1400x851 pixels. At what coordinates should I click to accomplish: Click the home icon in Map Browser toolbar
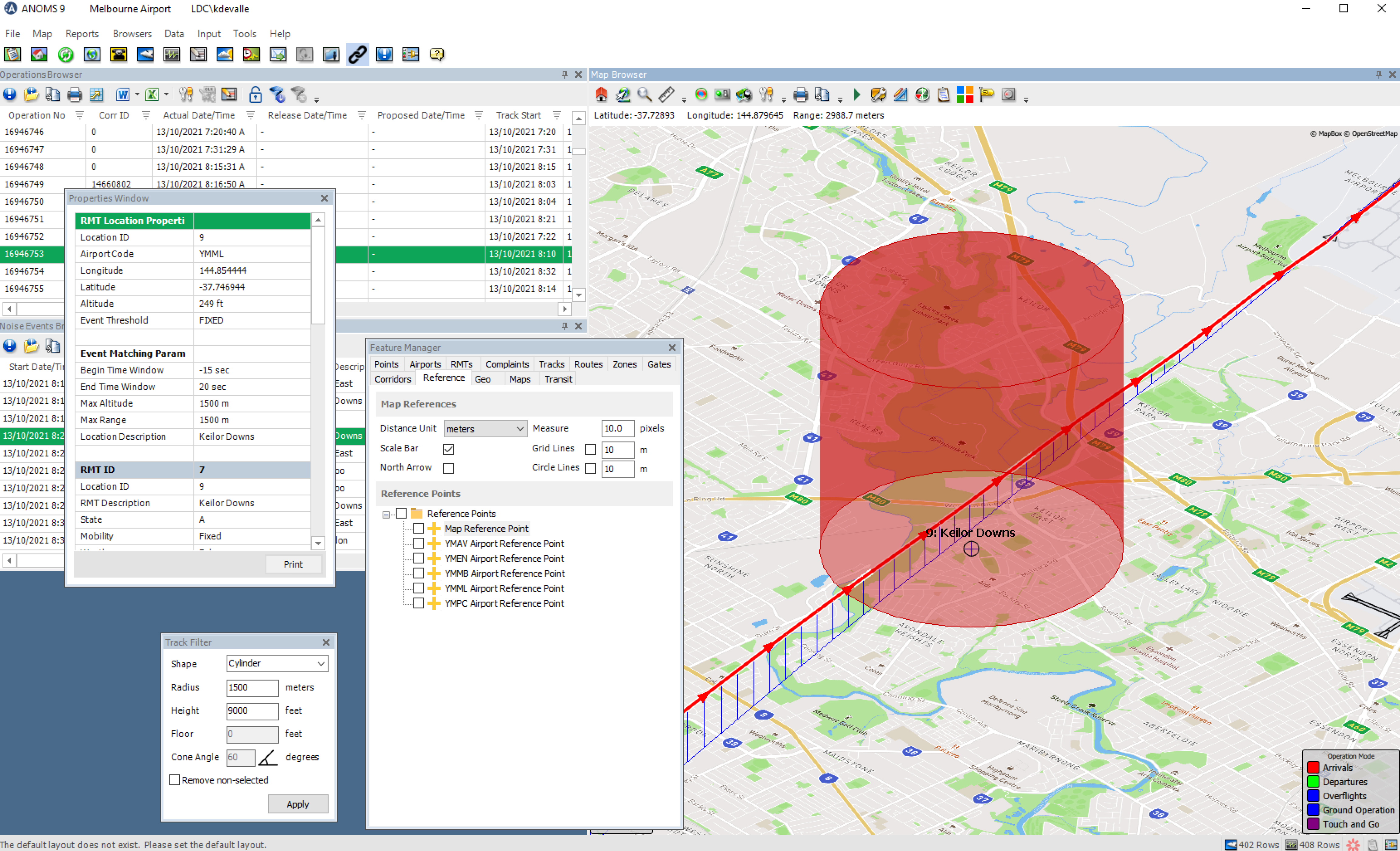[601, 95]
